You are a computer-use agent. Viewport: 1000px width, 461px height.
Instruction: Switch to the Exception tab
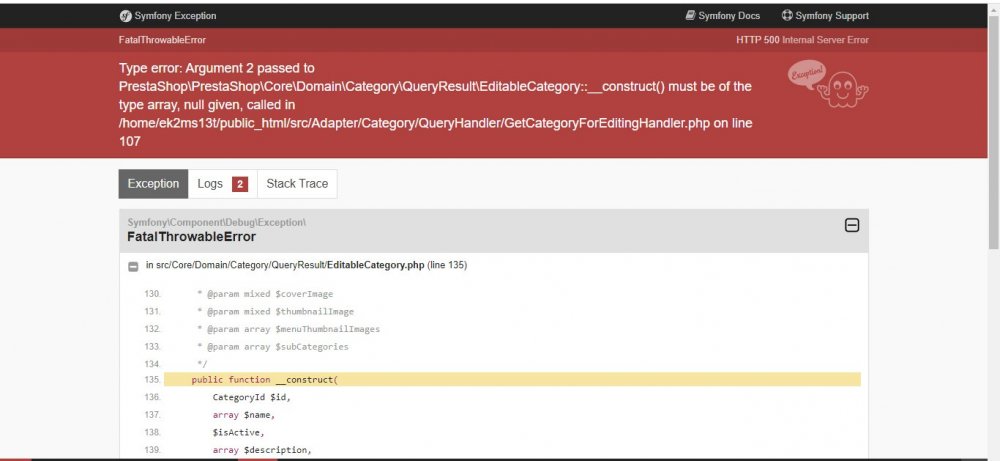153,184
